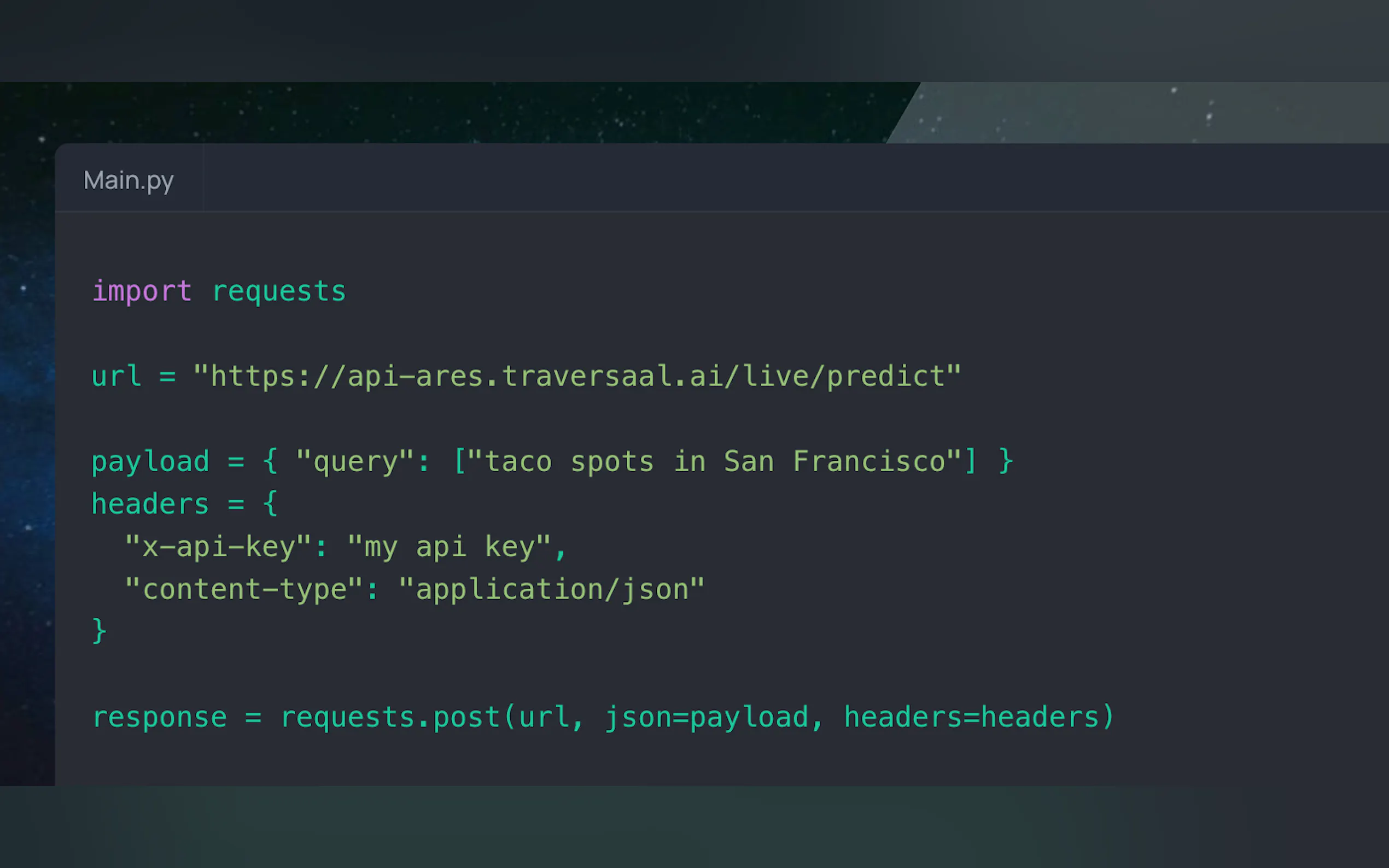Click the "application/json" string value
The image size is (1389, 868).
551,590
